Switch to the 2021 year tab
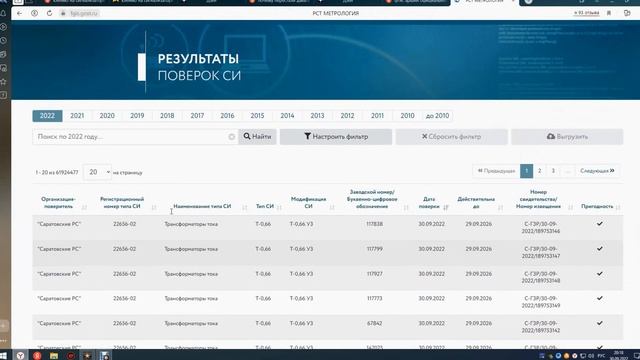Viewport: 640px width, 360px height. pos(77,116)
